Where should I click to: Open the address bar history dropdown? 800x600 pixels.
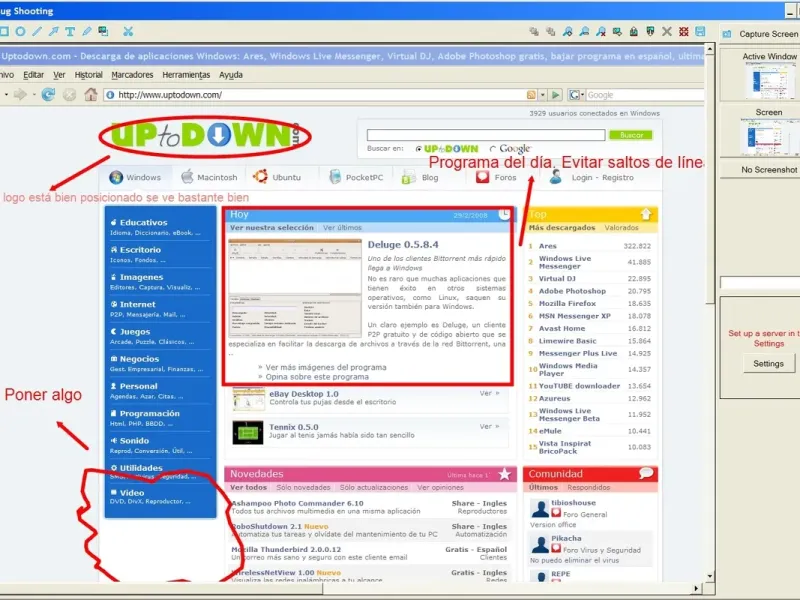coord(543,95)
